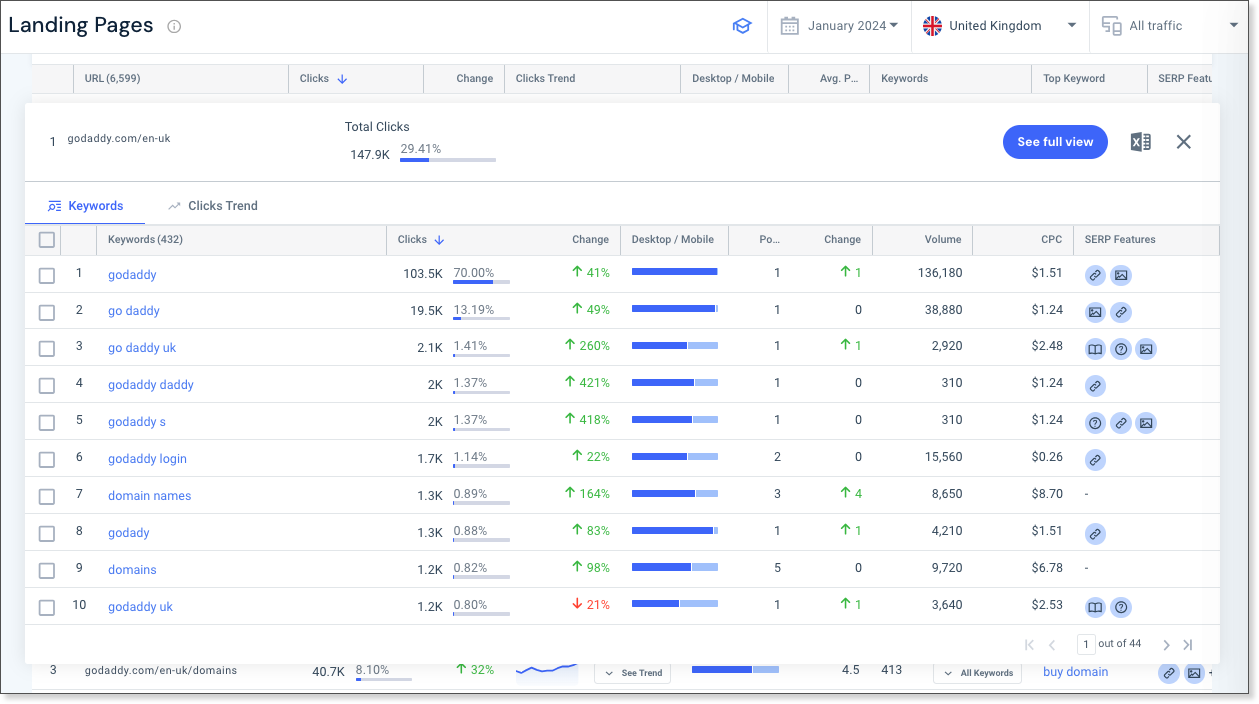This screenshot has height=704, width=1259.
Task: Sort landing pages by Clicks header
Action: (x=323, y=79)
